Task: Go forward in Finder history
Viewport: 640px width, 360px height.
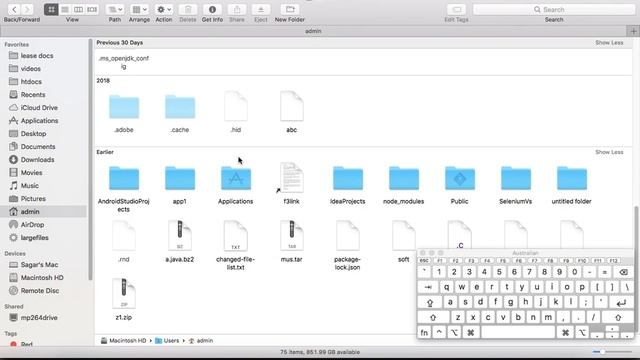Action: 27,9
